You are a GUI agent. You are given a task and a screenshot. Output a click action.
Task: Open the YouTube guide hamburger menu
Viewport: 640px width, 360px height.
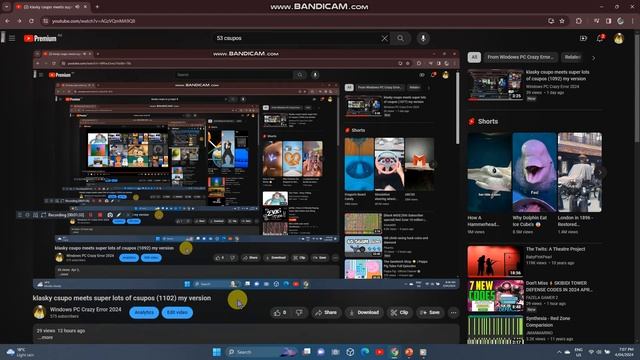12,38
